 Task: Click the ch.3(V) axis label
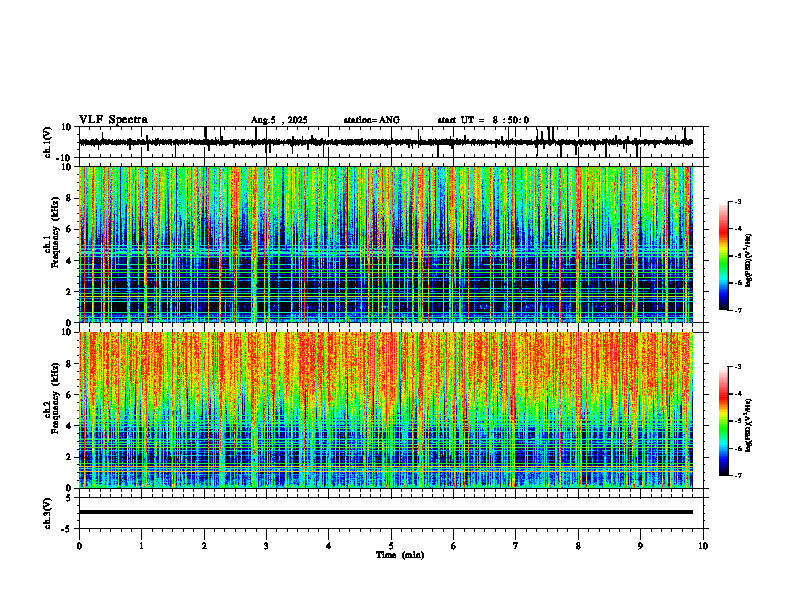click(48, 513)
